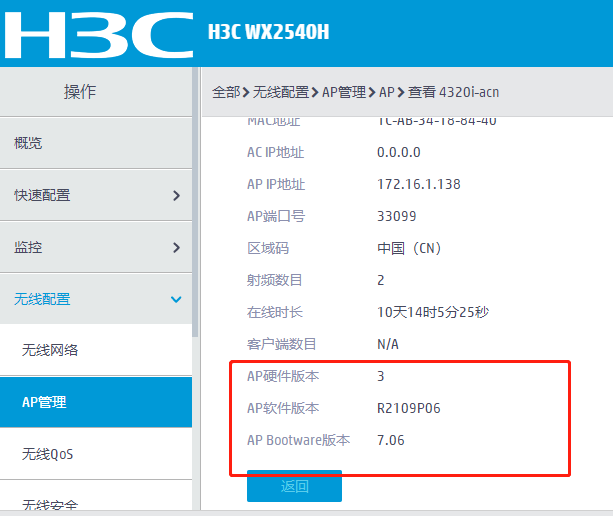Select the 客户端数目 value N/A
This screenshot has height=516, width=613.
(388, 344)
